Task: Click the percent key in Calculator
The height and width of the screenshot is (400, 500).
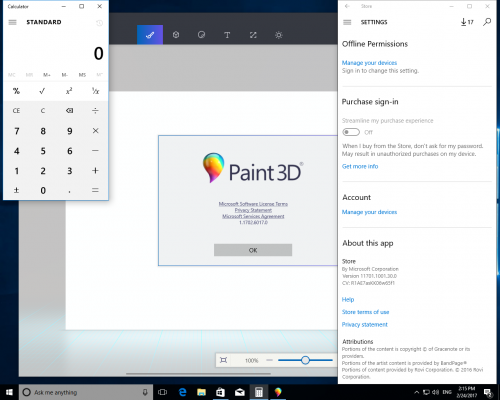Action: (x=16, y=91)
